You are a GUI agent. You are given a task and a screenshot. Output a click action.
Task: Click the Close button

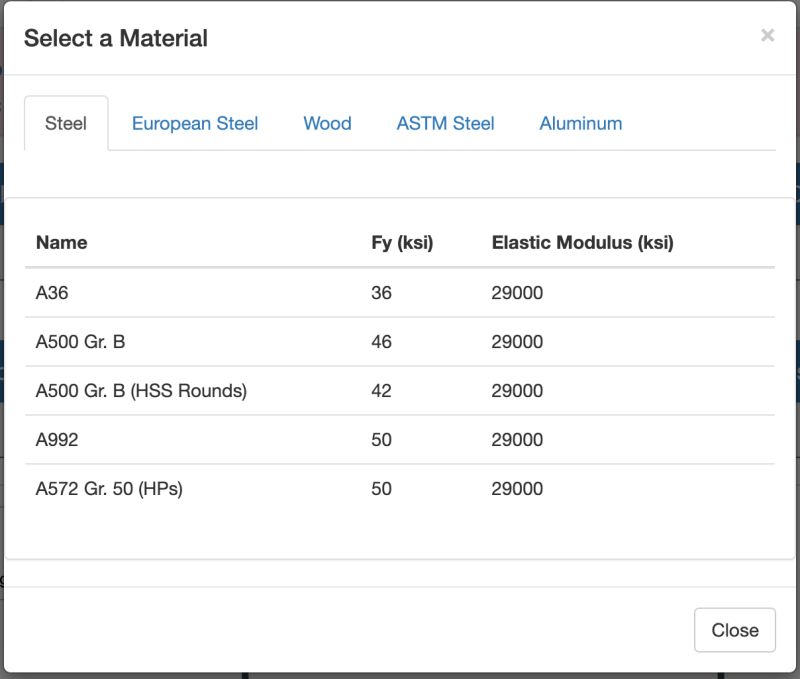coord(735,629)
